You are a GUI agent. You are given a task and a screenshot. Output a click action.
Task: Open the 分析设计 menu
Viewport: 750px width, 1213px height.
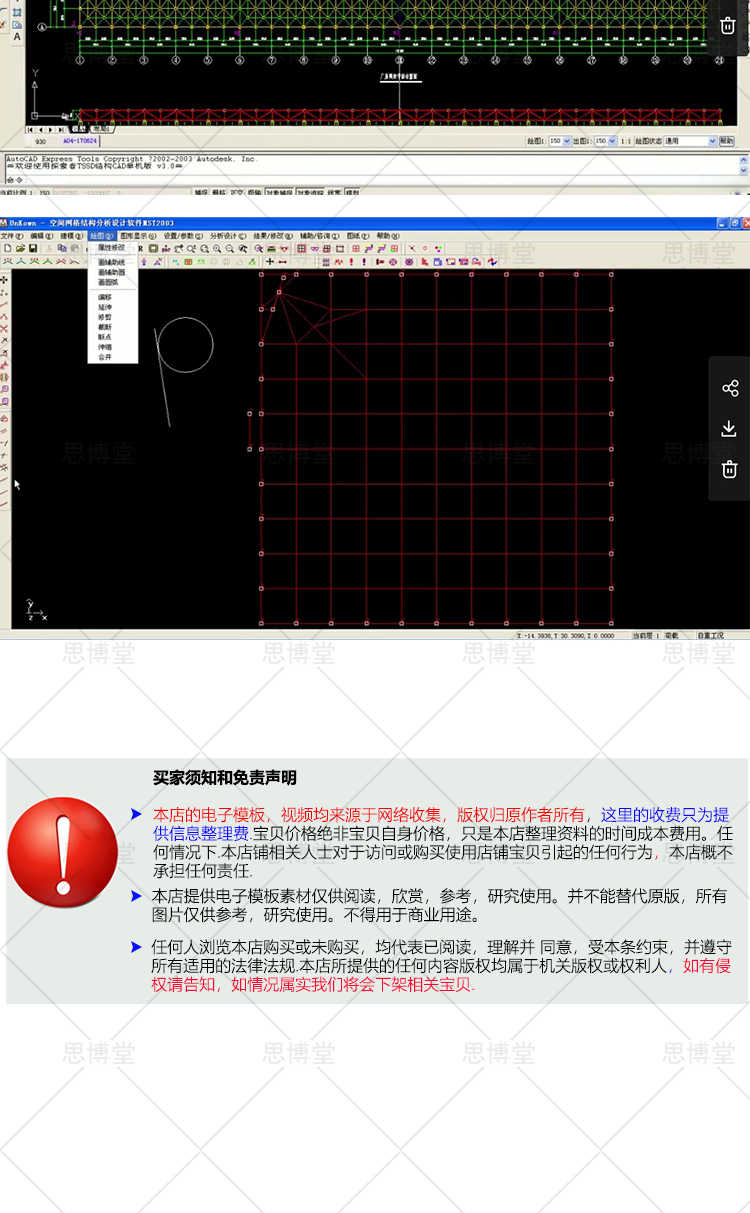pos(227,236)
